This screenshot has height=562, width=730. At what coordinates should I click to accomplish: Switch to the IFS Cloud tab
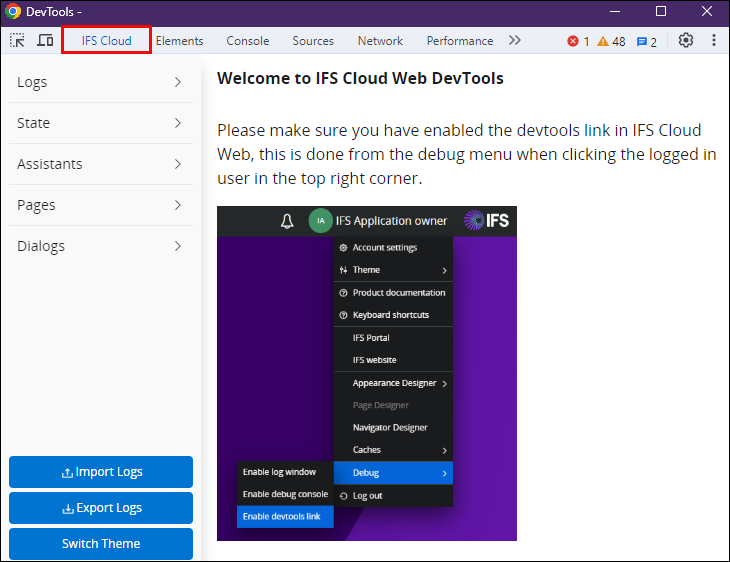point(106,41)
